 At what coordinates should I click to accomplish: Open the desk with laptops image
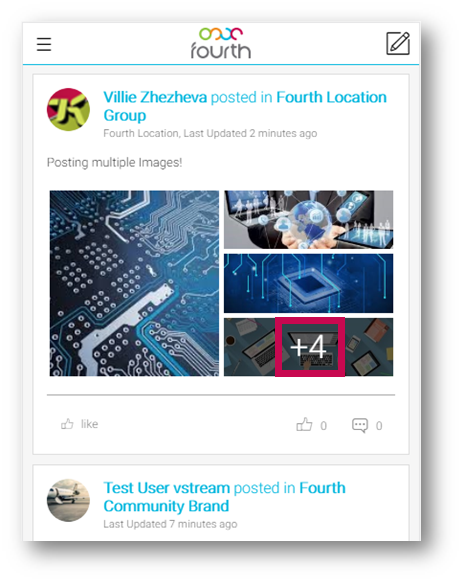tap(308, 347)
